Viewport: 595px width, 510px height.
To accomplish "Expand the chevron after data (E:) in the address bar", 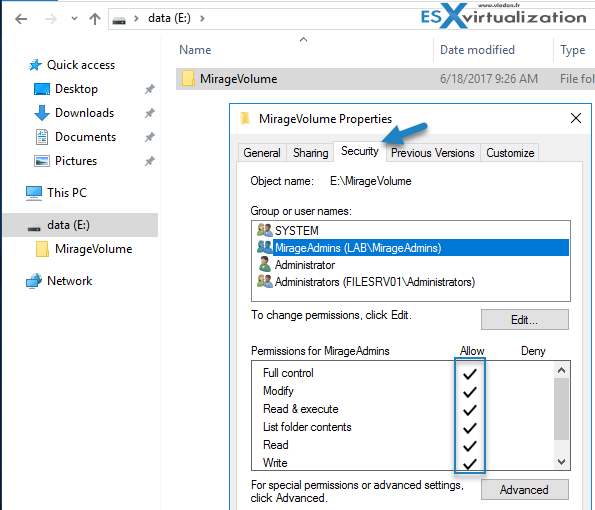I will [x=202, y=18].
